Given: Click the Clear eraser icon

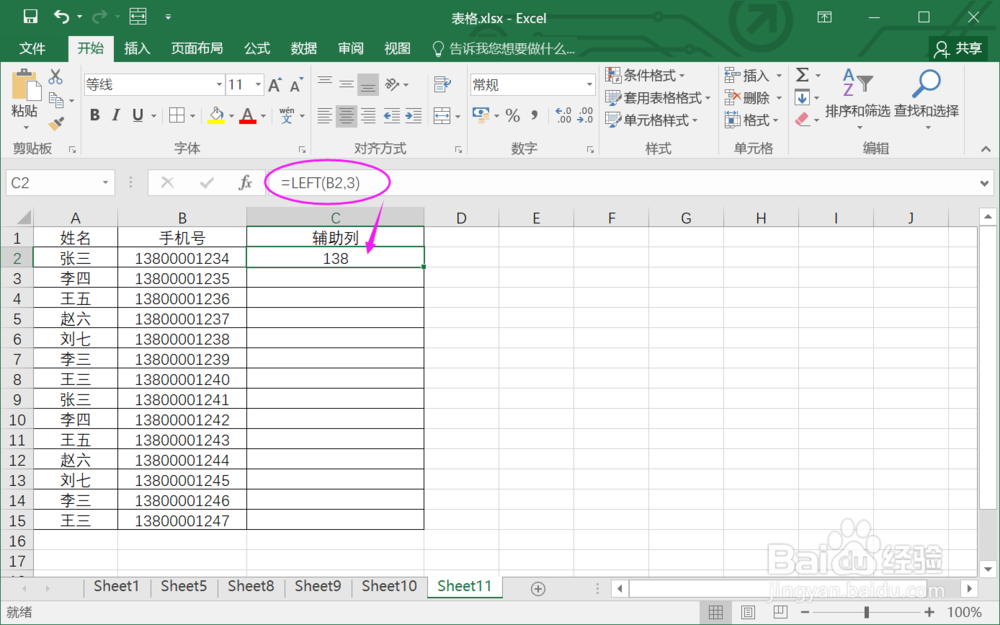Looking at the screenshot, I should [802, 119].
